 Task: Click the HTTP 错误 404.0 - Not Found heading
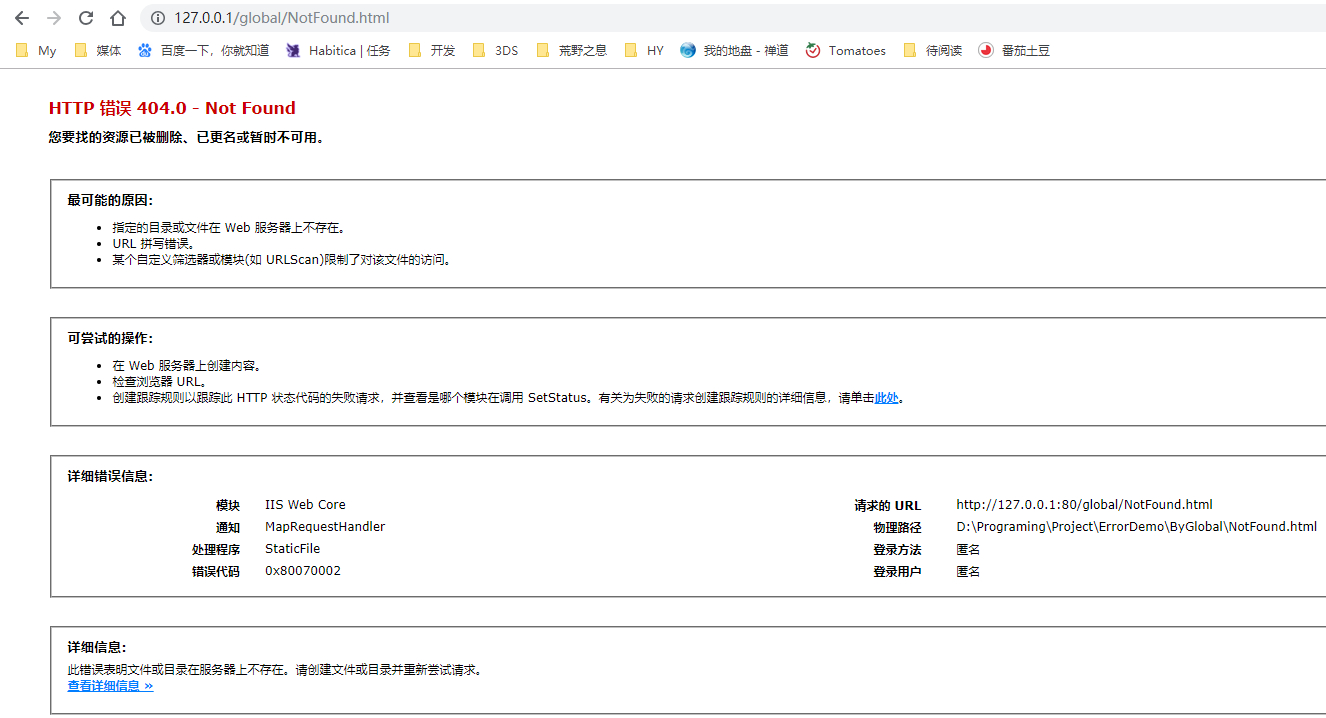(172, 108)
